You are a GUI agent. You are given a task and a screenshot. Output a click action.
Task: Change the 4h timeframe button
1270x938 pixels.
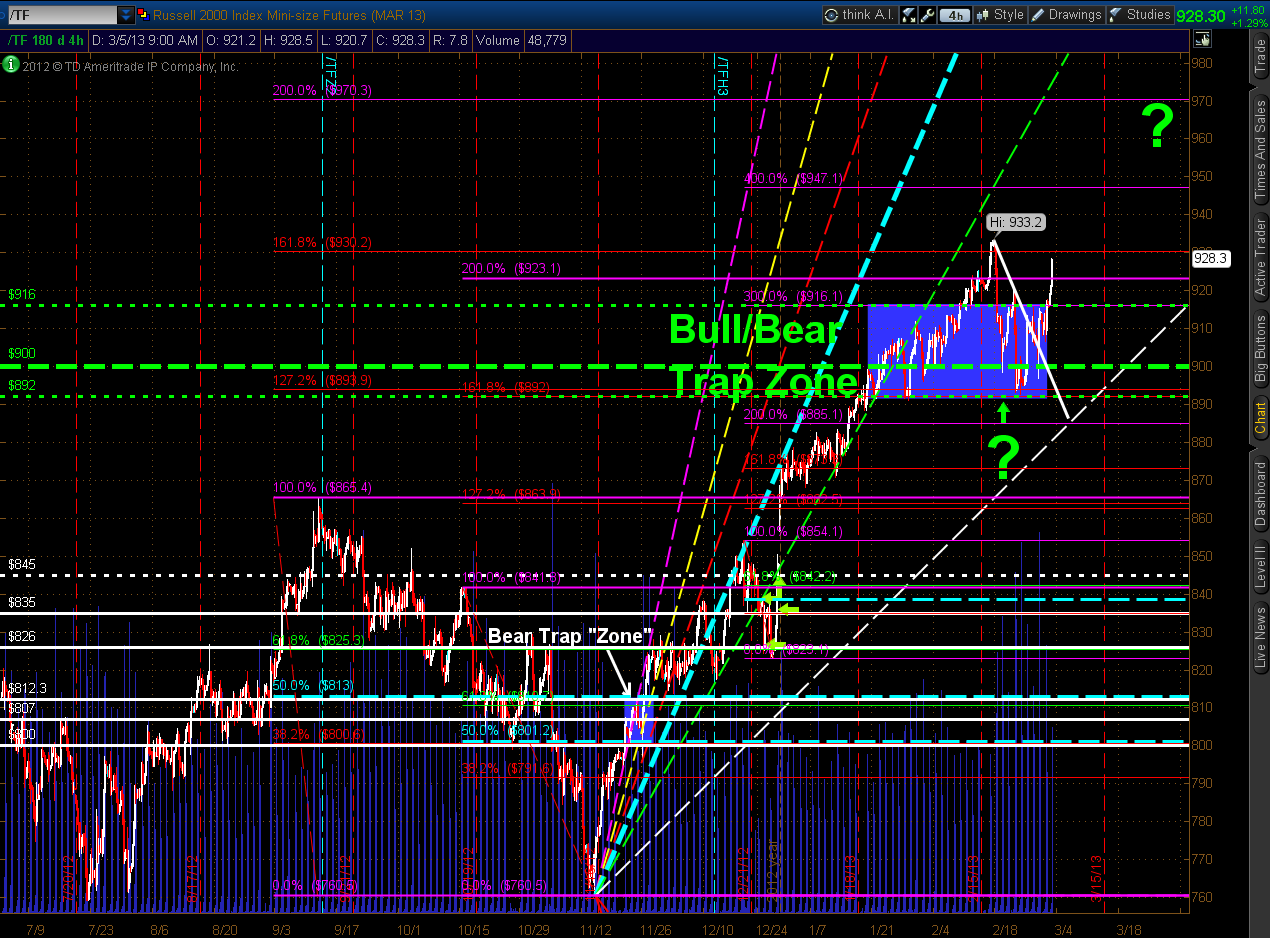pyautogui.click(x=955, y=15)
